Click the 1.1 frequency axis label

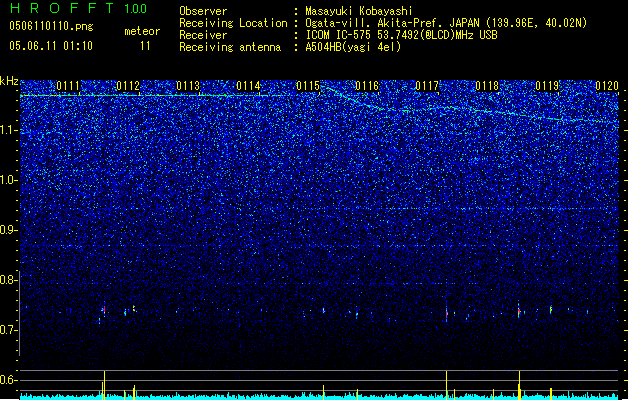coord(9,130)
